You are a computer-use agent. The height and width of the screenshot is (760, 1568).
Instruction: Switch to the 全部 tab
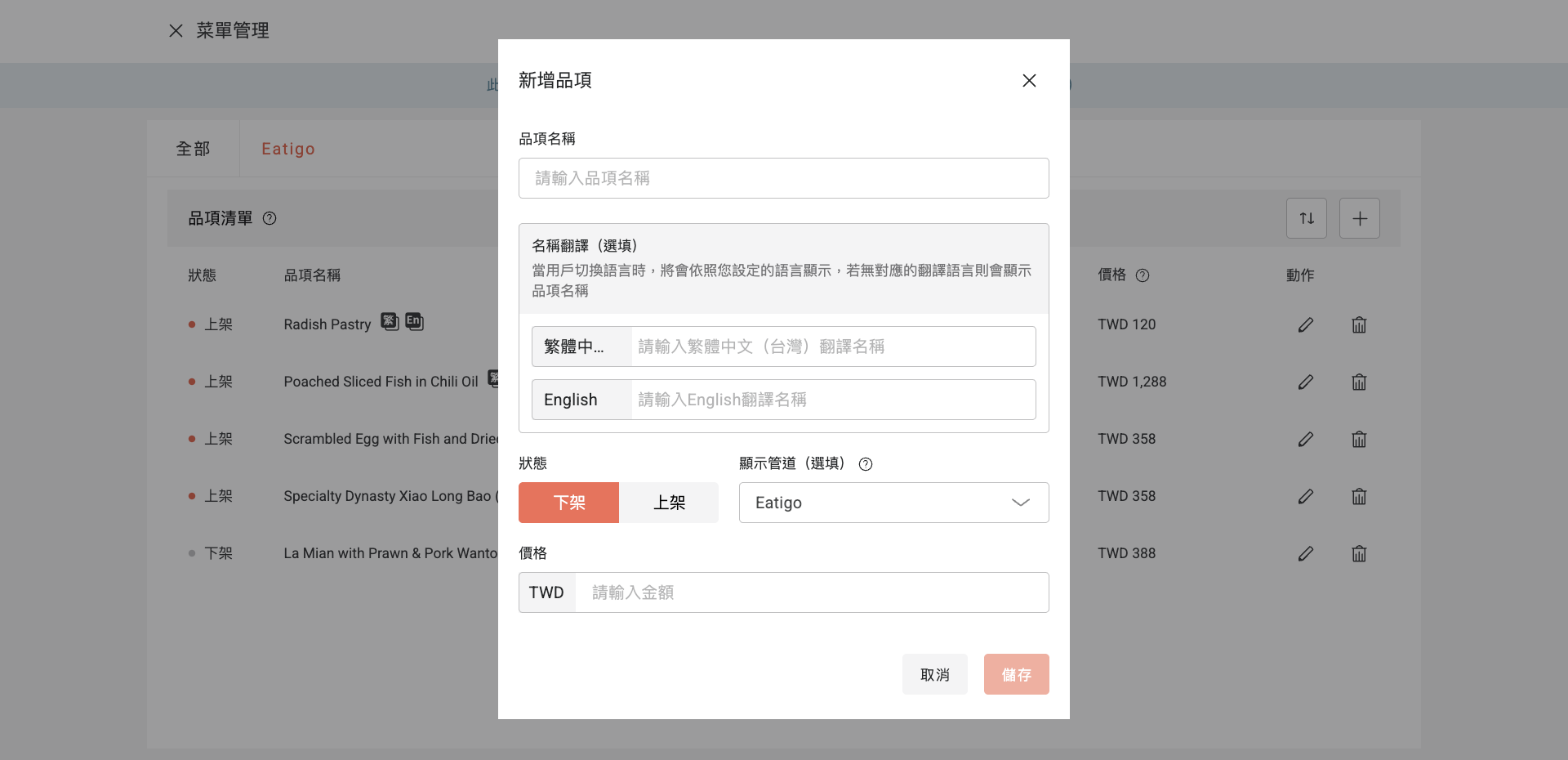[x=193, y=149]
